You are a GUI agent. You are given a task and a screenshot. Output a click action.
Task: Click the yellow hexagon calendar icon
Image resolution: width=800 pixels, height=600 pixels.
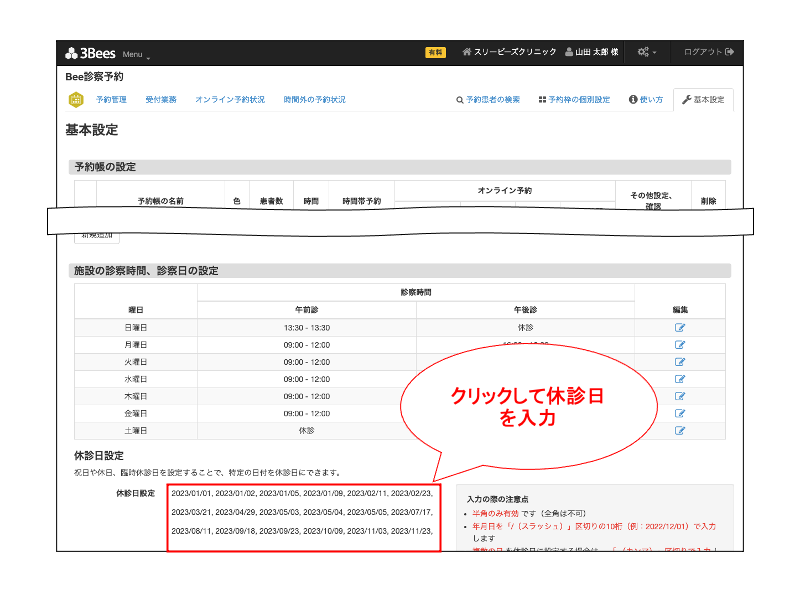click(x=76, y=99)
